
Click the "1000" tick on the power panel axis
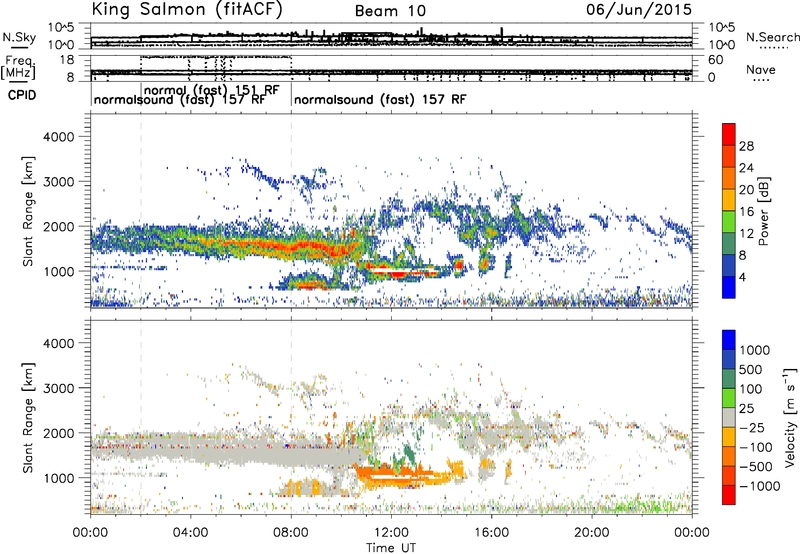[59, 271]
